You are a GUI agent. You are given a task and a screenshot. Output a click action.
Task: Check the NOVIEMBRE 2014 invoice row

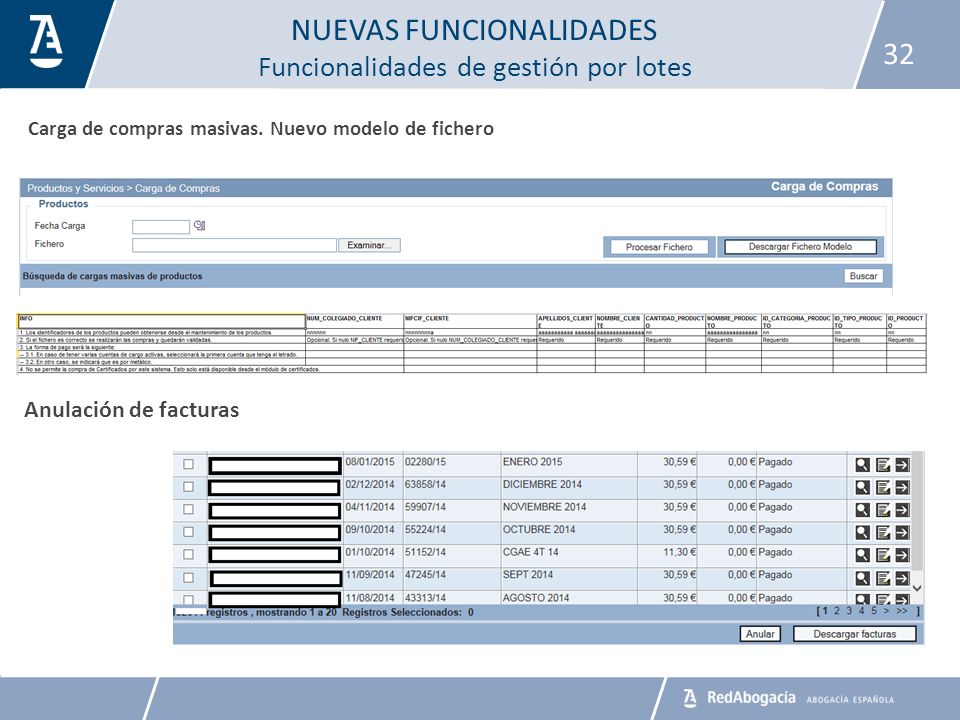[189, 509]
